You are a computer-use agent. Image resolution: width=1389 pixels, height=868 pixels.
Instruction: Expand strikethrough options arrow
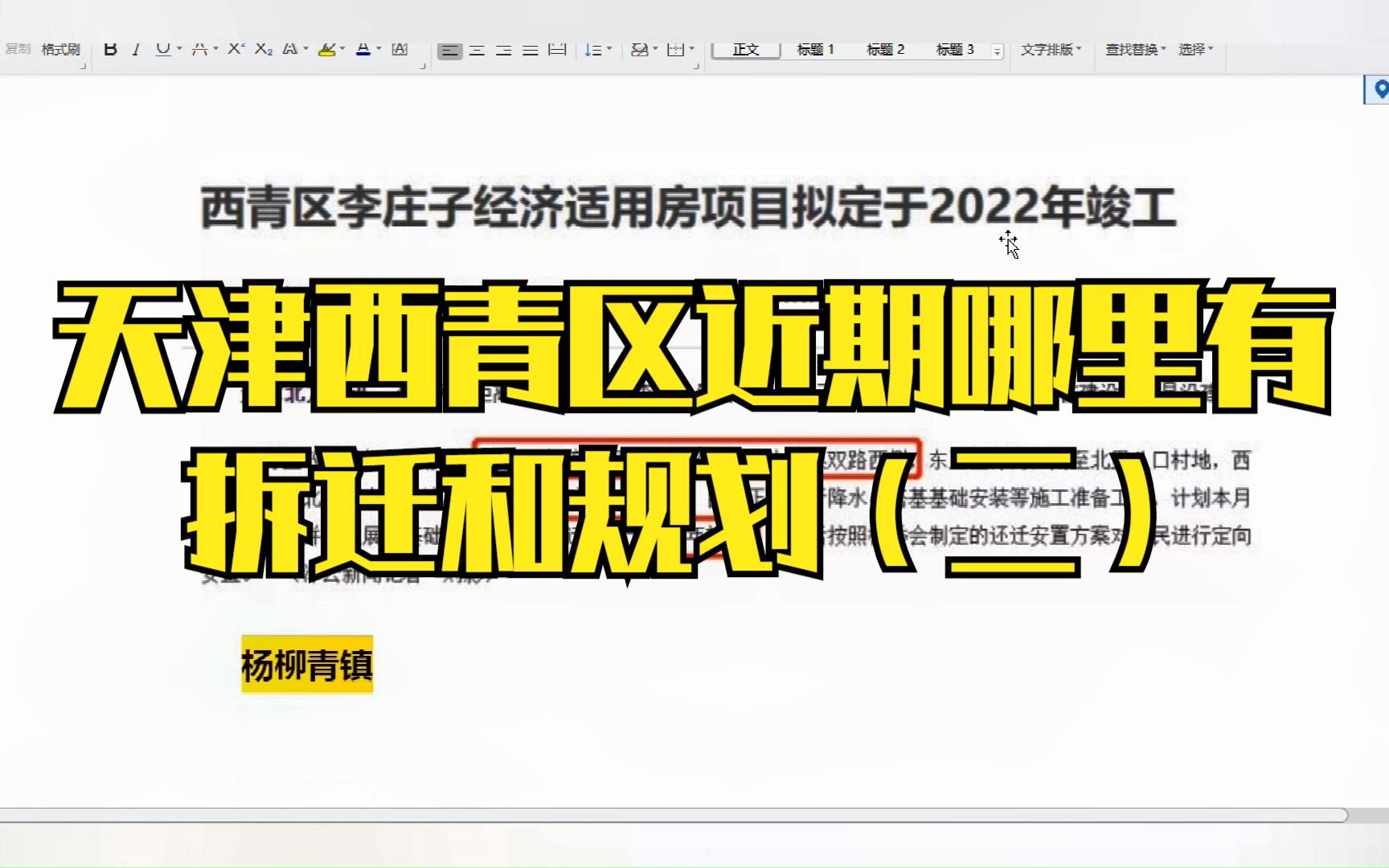215,50
